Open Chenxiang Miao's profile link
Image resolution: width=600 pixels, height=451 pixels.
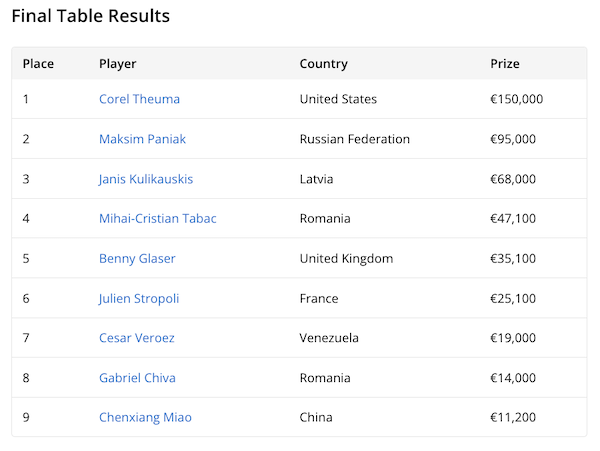[x=145, y=417]
